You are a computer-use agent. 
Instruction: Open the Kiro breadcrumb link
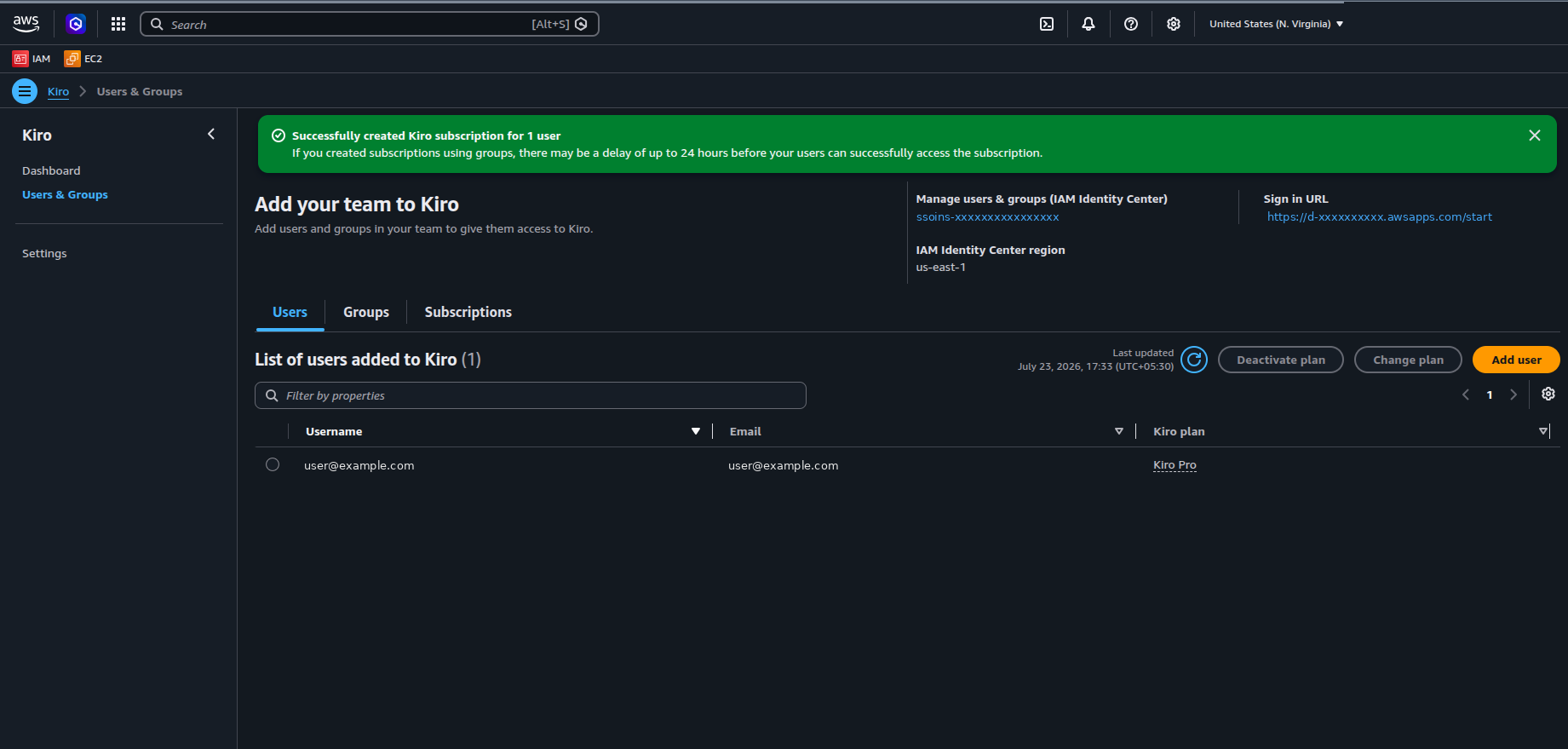(x=58, y=91)
